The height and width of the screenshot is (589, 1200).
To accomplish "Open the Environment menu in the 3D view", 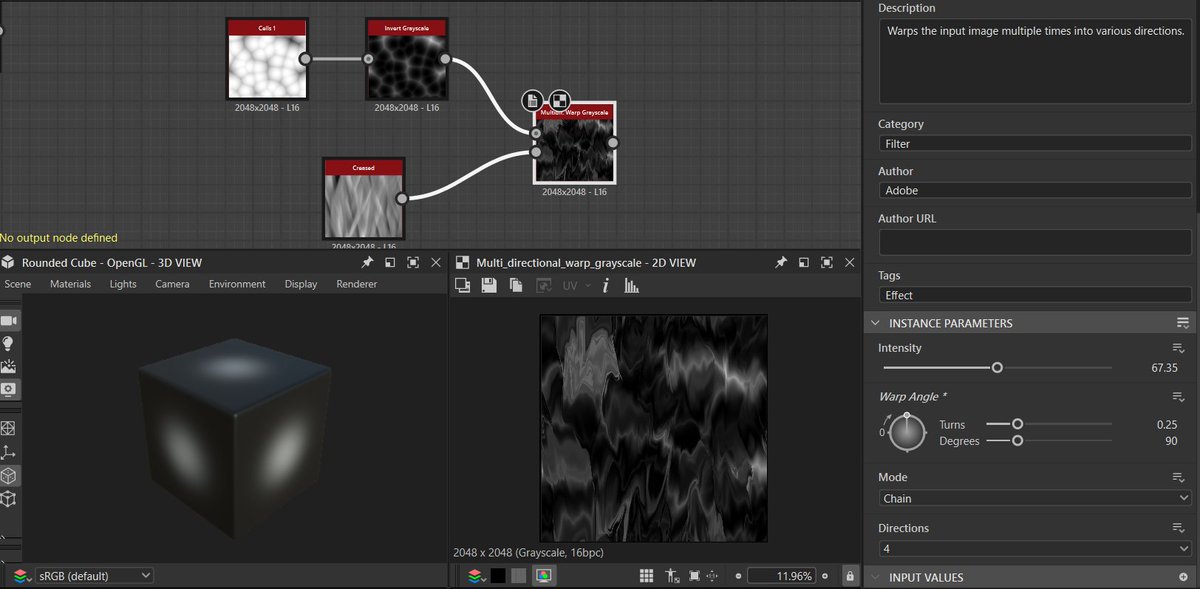I will [x=236, y=284].
